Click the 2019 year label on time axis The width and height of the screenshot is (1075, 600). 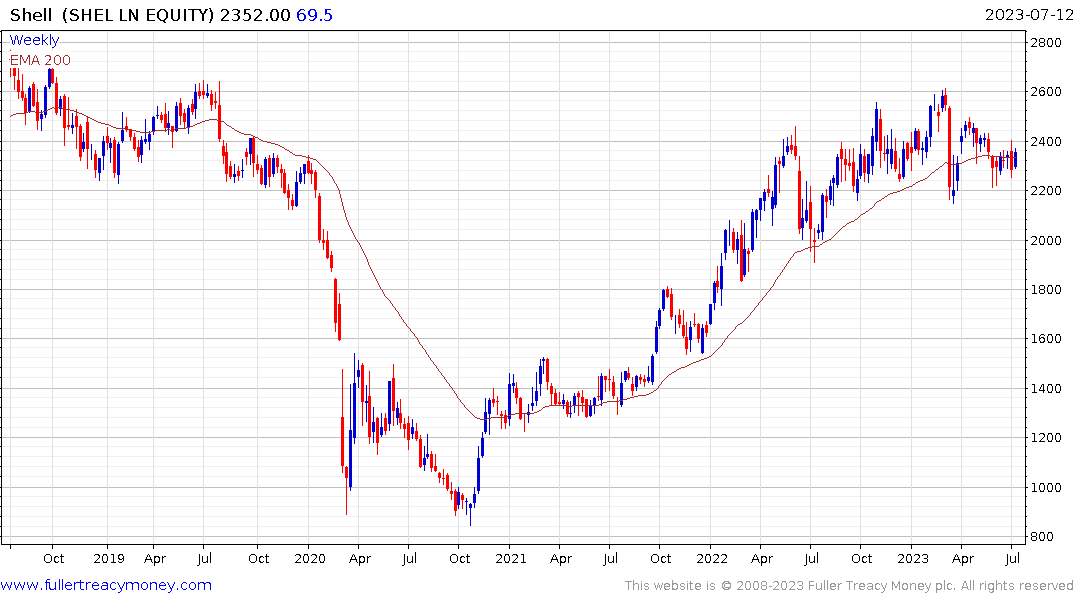(108, 558)
